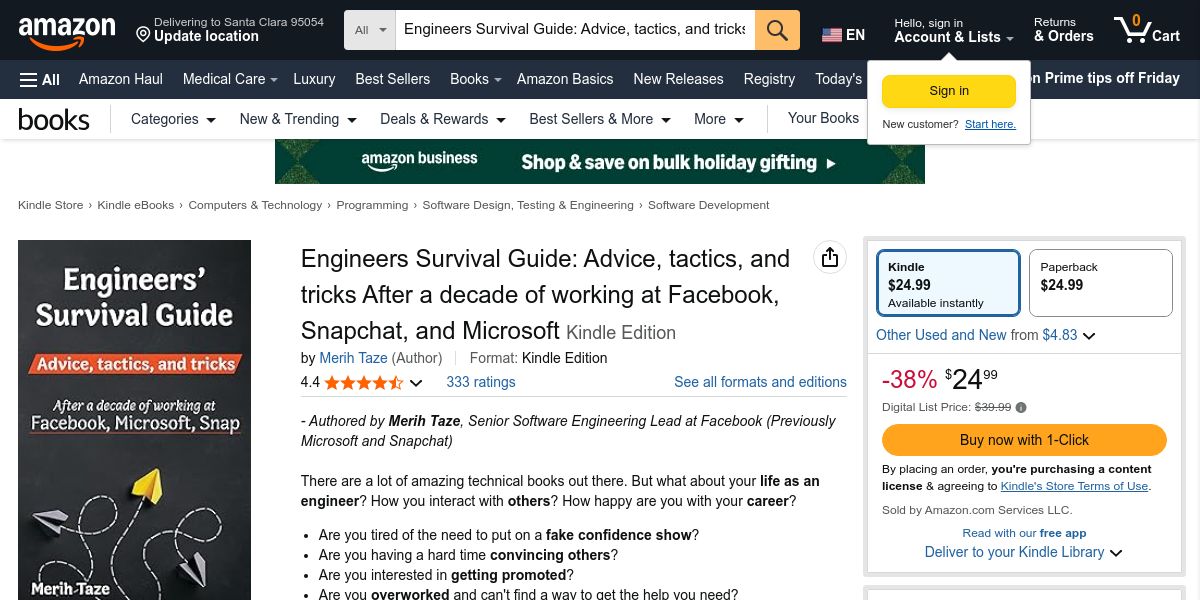Image resolution: width=1200 pixels, height=600 pixels.
Task: Open the Categories books menu
Action: [173, 119]
